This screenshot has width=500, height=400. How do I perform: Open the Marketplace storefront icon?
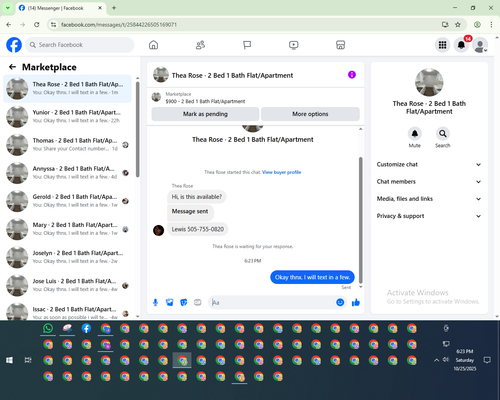340,45
